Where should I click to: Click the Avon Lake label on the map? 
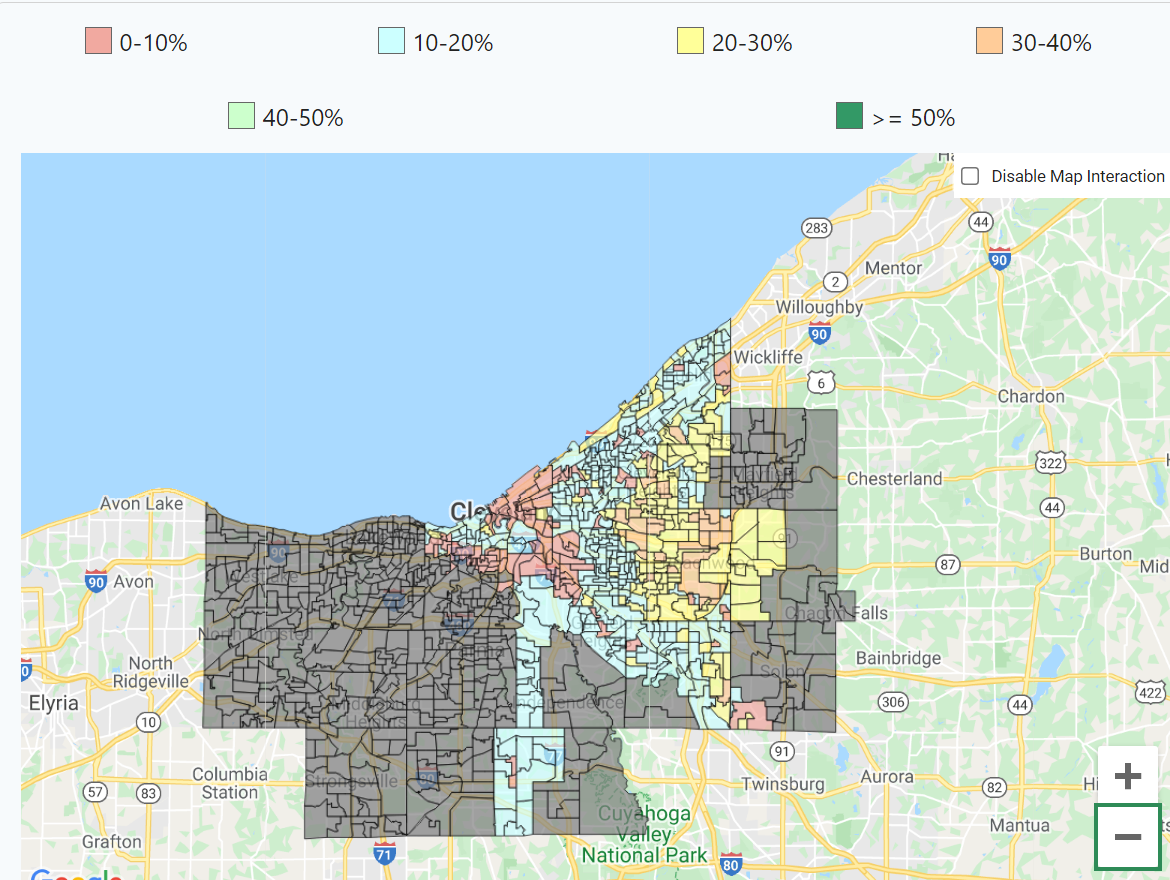point(142,504)
